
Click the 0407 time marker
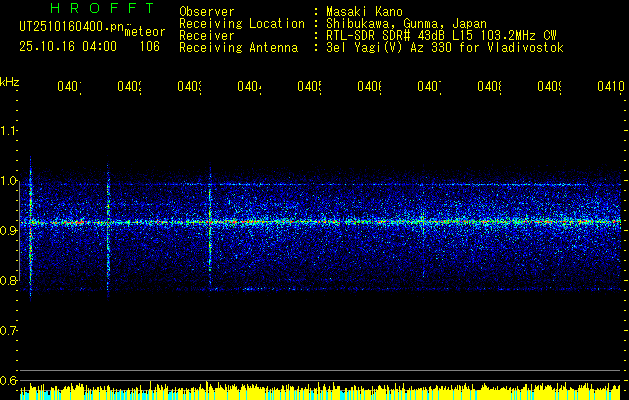click(429, 86)
